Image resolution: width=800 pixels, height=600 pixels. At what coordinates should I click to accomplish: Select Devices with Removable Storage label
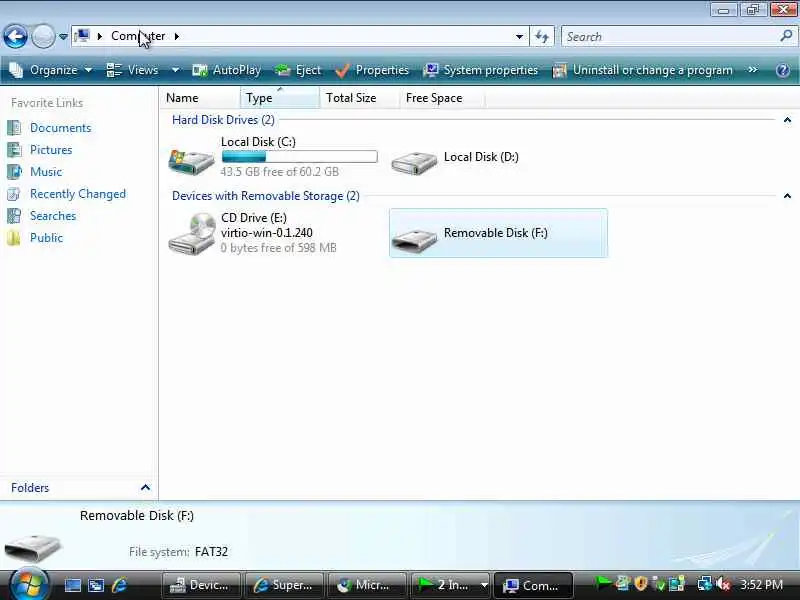coord(265,196)
